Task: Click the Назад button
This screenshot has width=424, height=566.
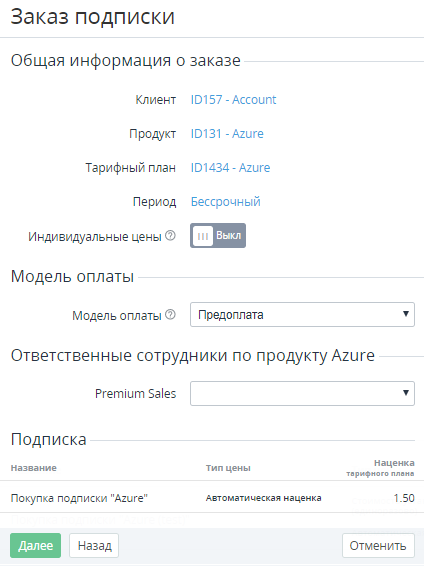Action: [x=94, y=545]
